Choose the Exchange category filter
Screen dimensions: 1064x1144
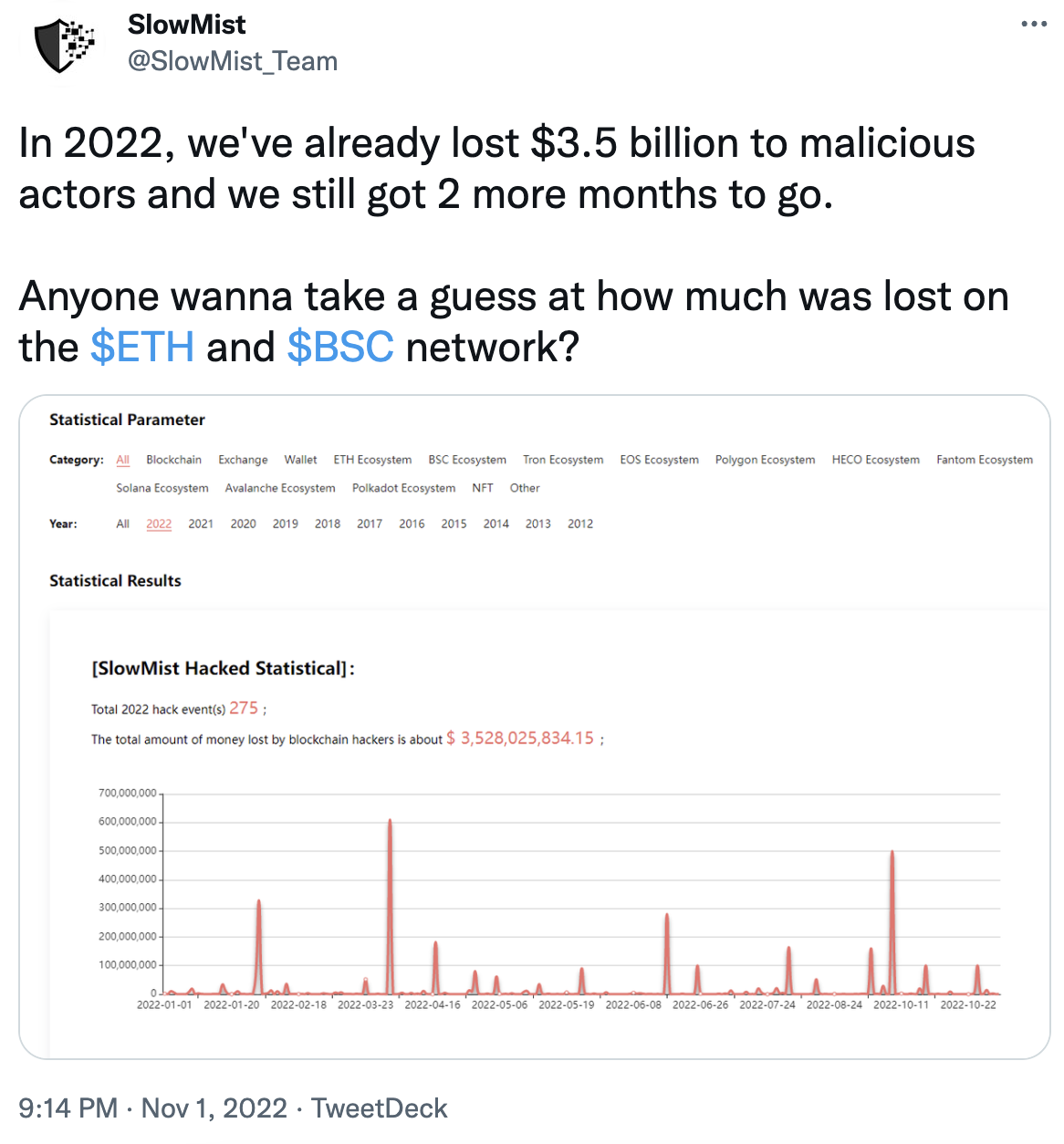243,460
